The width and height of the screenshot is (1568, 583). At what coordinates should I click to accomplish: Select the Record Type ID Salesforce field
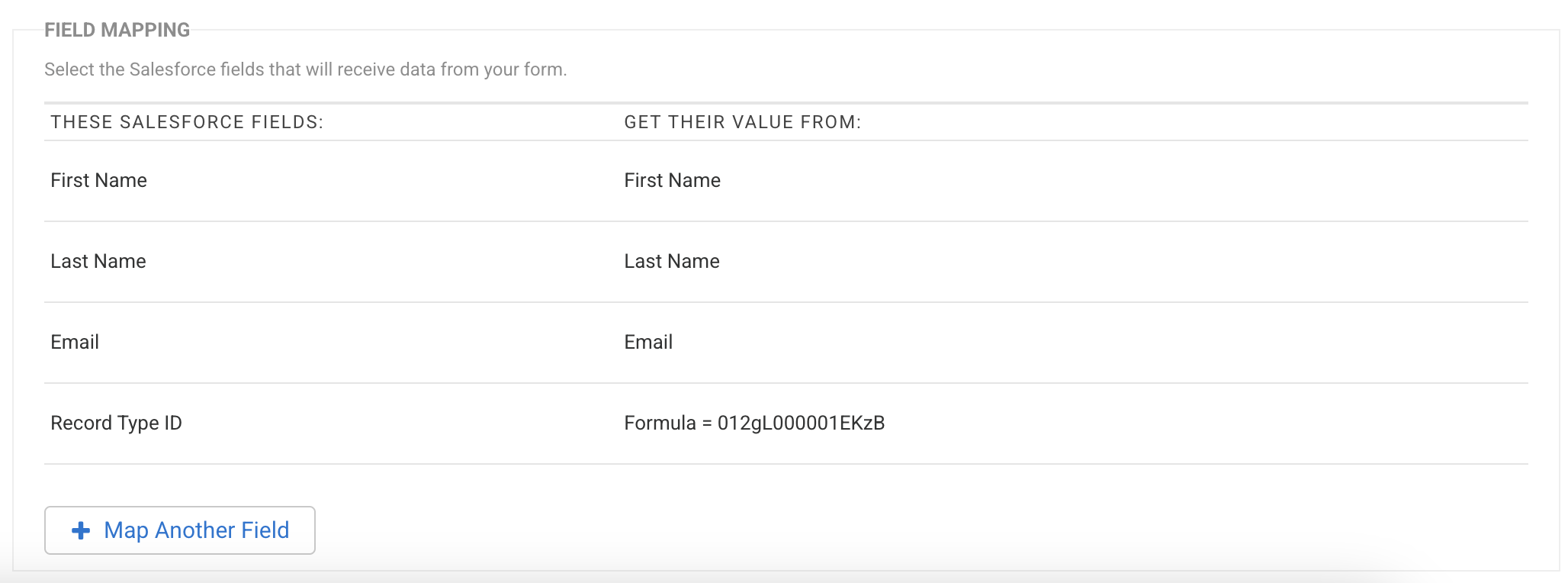(x=116, y=424)
